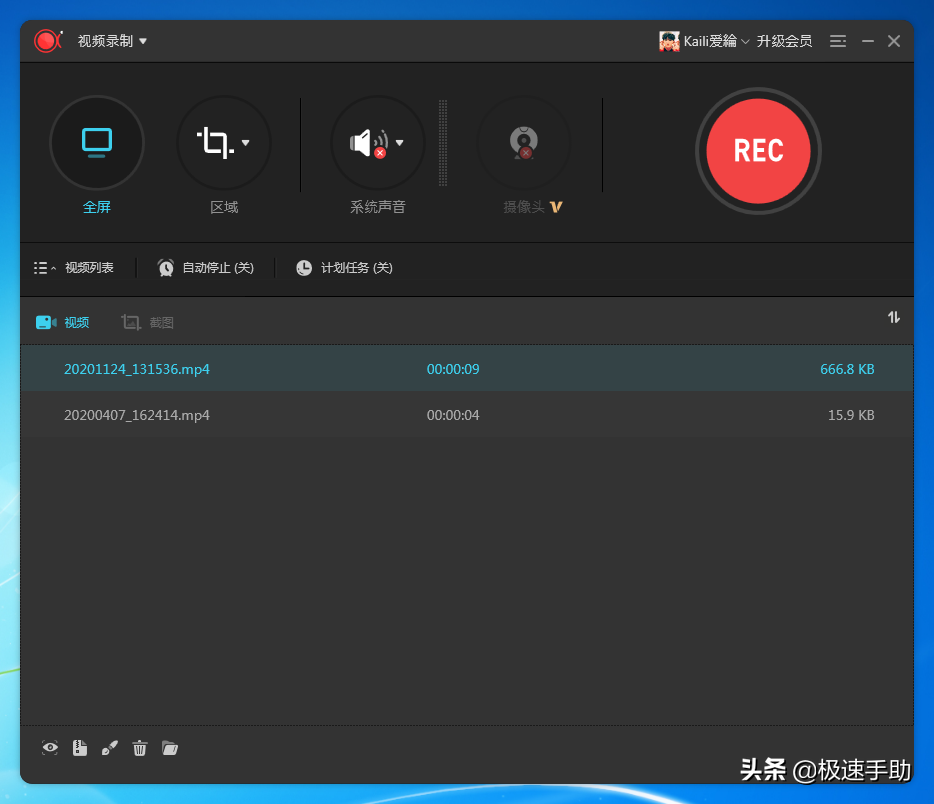Click the sort order icon above the video list
The image size is (934, 804).
[x=893, y=317]
